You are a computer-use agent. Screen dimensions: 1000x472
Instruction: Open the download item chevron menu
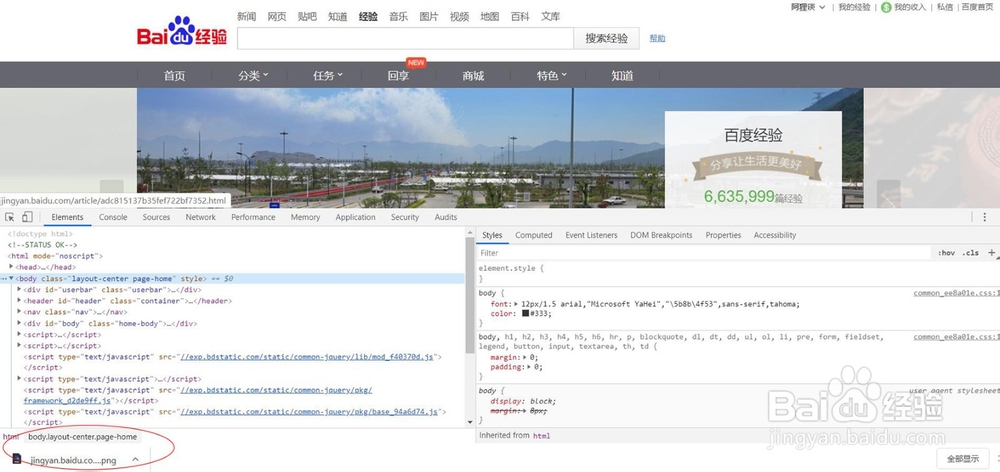coord(135,459)
